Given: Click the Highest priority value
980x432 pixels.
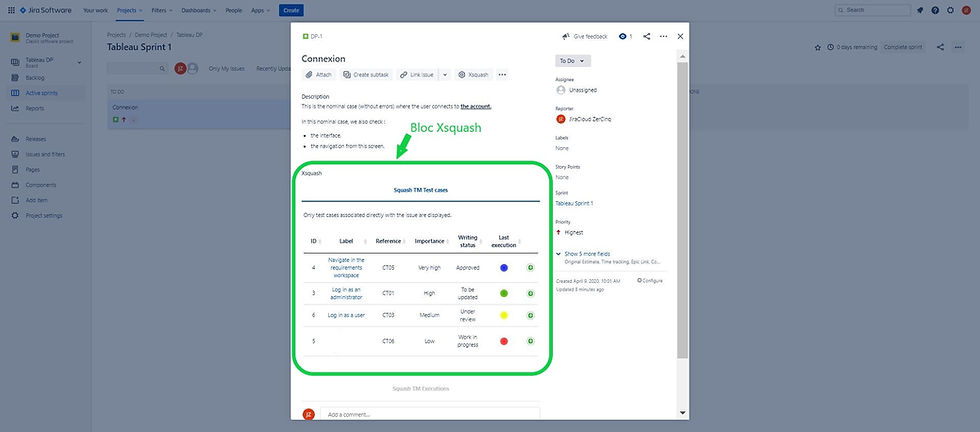Looking at the screenshot, I should click(569, 232).
